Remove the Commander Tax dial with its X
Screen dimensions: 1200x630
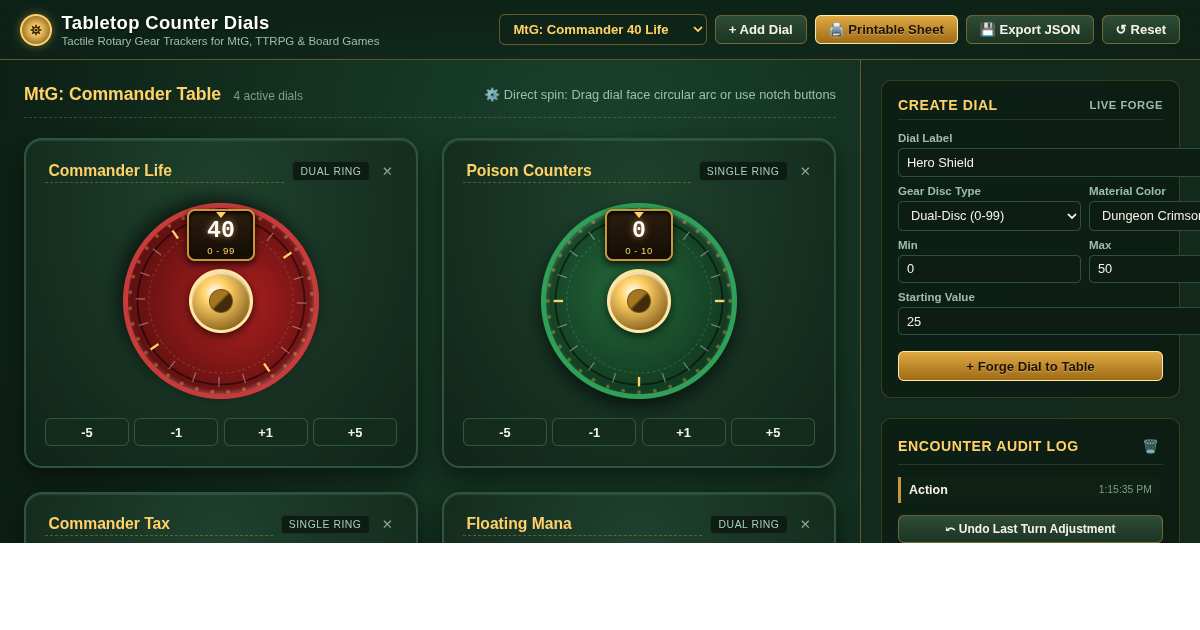point(387,524)
